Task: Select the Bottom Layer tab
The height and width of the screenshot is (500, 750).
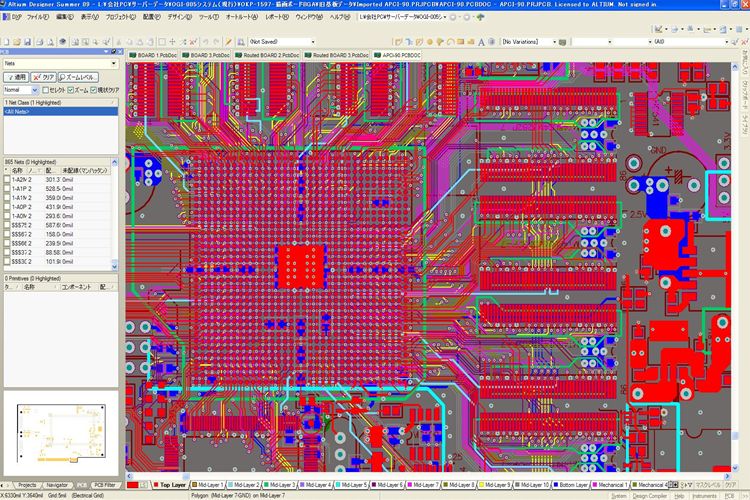Action: (x=571, y=485)
